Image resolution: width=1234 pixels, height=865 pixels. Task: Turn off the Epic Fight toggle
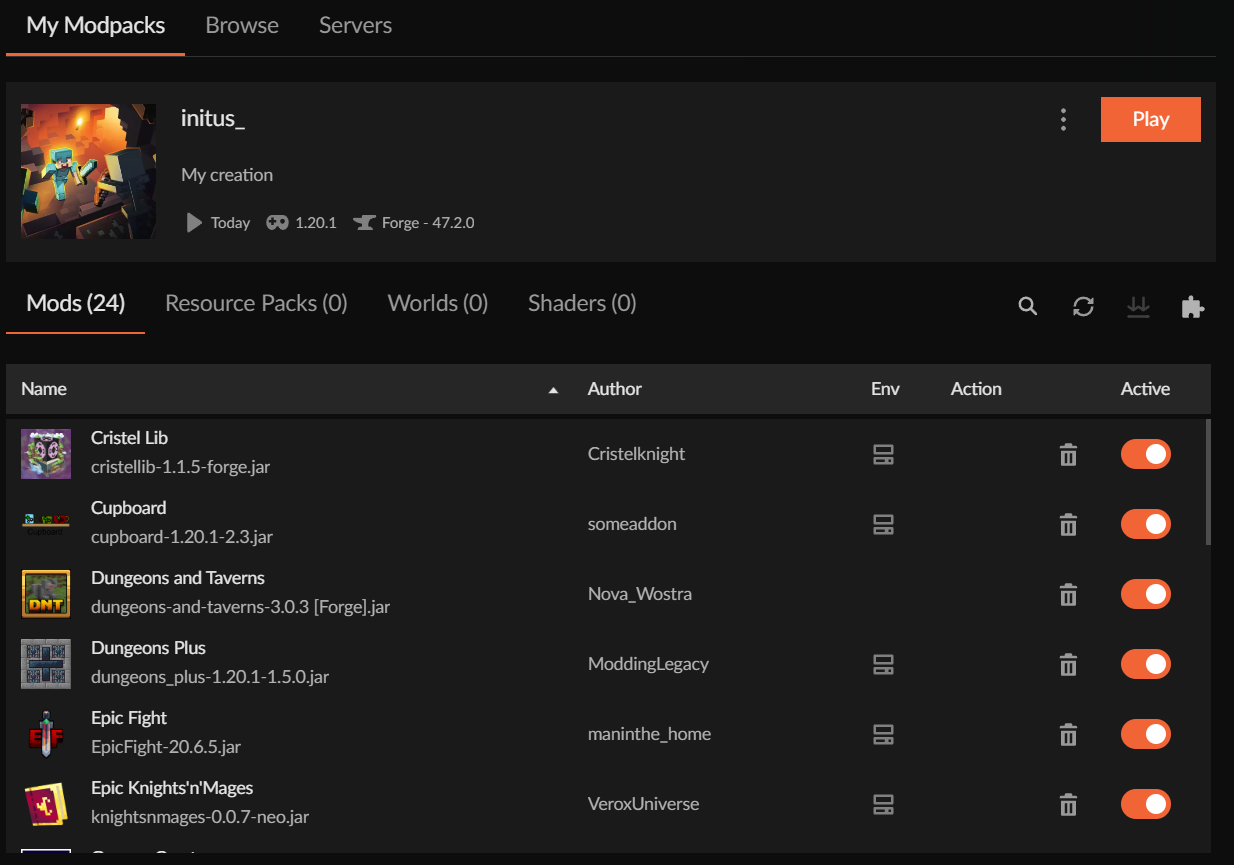coord(1146,734)
